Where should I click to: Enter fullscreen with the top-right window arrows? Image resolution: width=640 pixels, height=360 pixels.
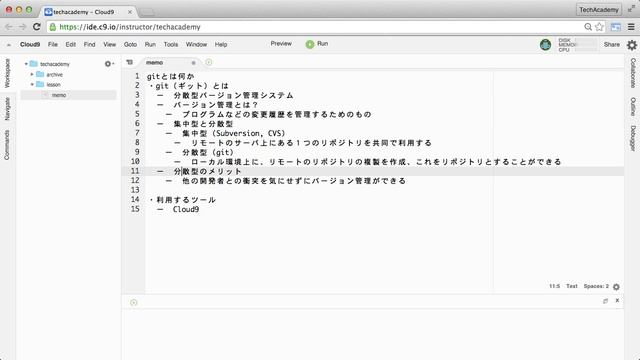(x=631, y=9)
